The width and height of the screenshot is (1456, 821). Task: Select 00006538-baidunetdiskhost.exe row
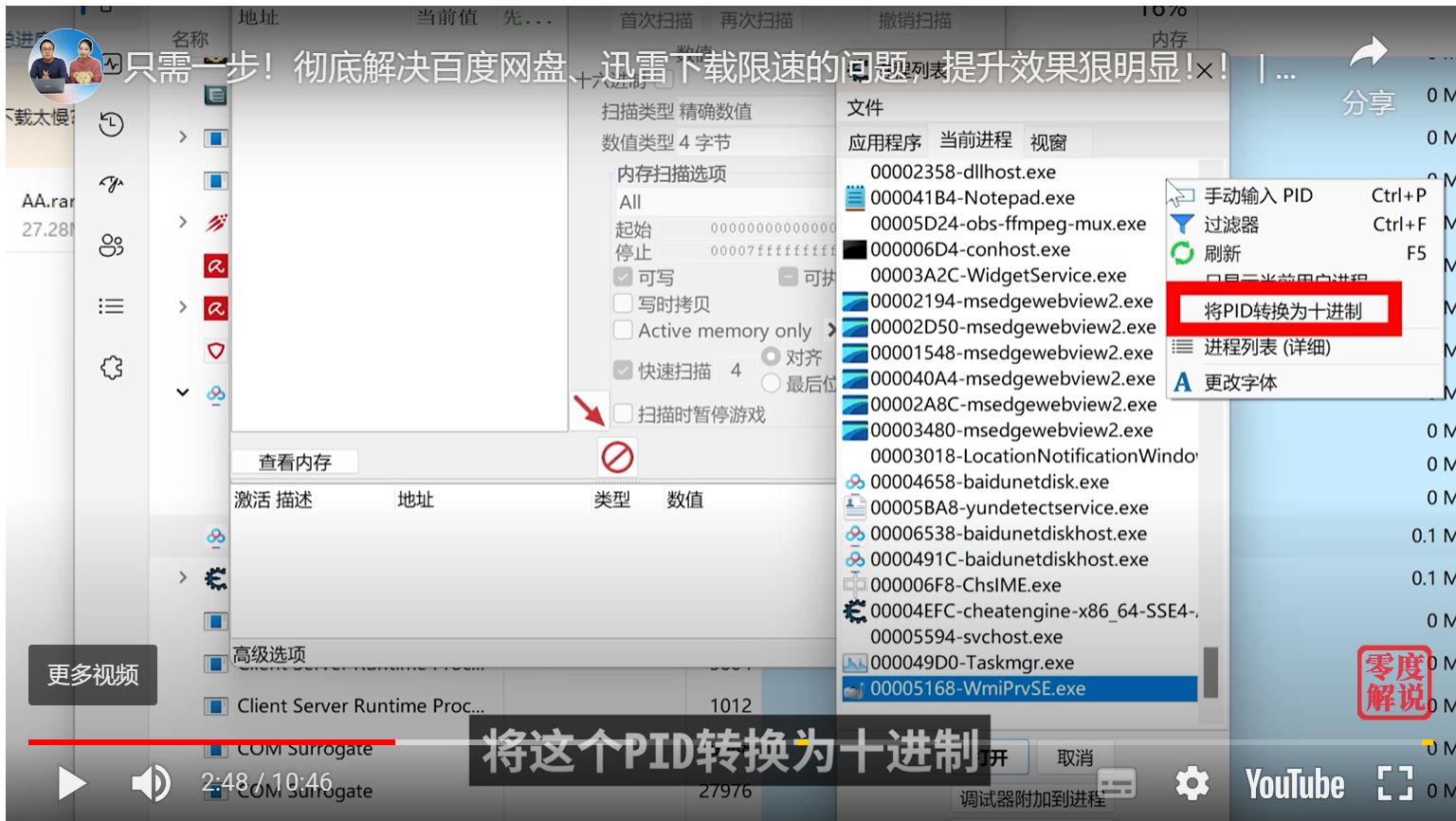click(1019, 534)
